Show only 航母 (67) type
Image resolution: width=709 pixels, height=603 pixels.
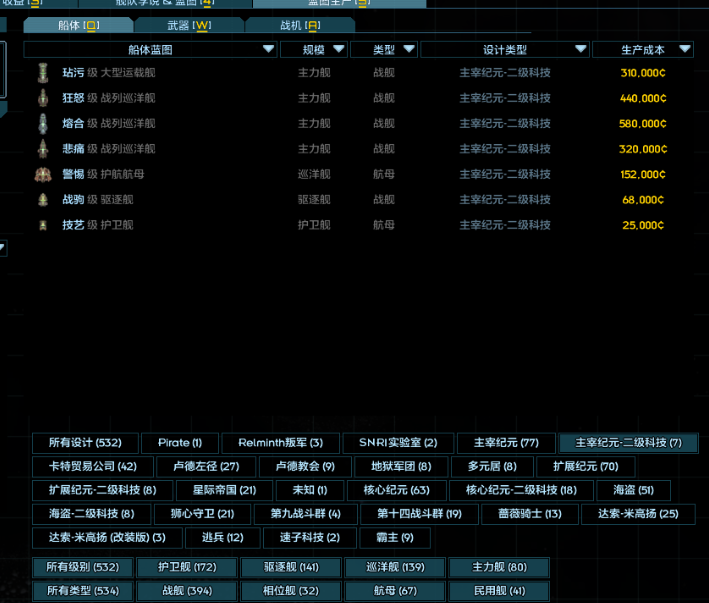coord(395,591)
